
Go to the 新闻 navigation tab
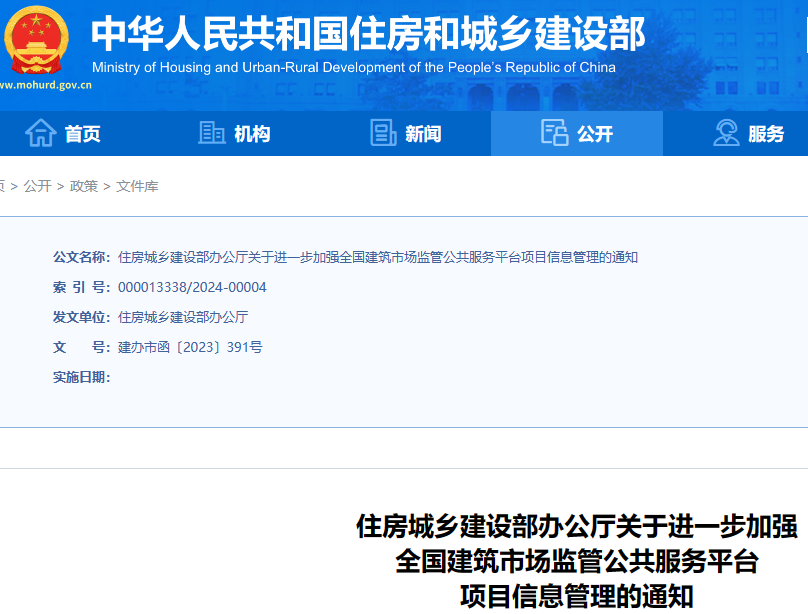pos(423,134)
